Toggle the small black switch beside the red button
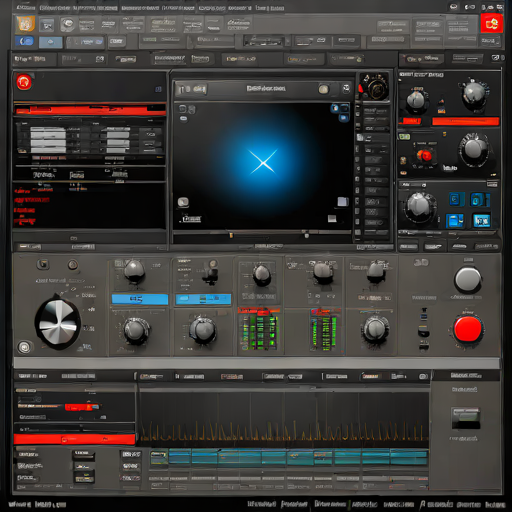 pyautogui.click(x=424, y=331)
